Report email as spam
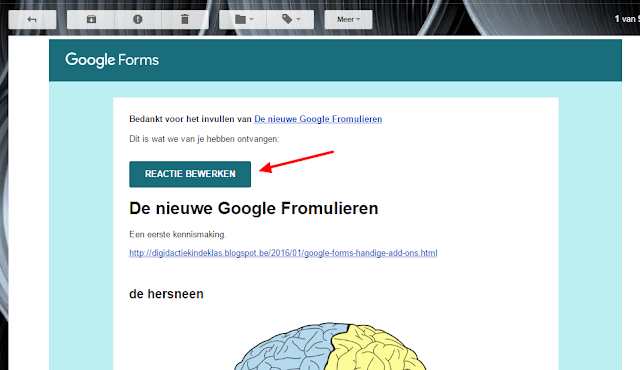Screen dimensions: 640x370 click(138, 20)
